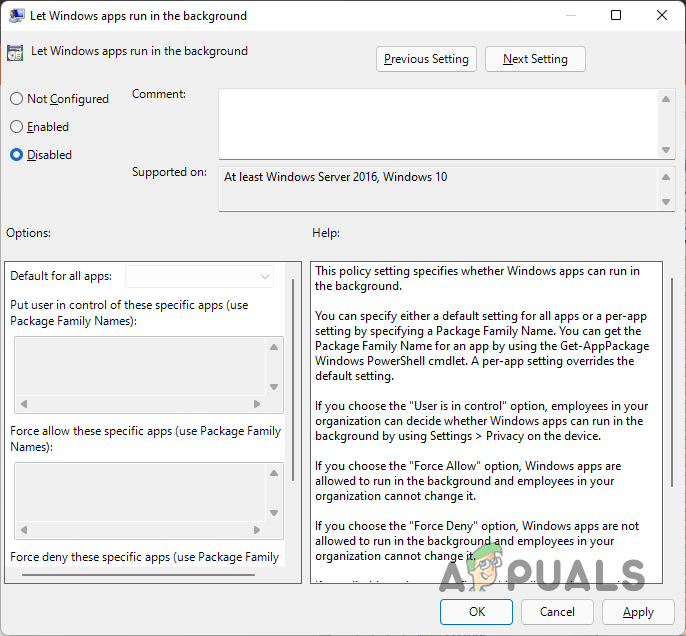The height and width of the screenshot is (636, 686).
Task: Minimize the dialog window
Action: (x=570, y=15)
